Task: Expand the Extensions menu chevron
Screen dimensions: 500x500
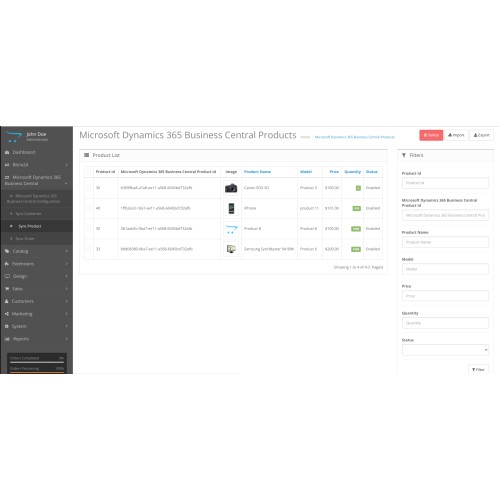Action: point(66,264)
